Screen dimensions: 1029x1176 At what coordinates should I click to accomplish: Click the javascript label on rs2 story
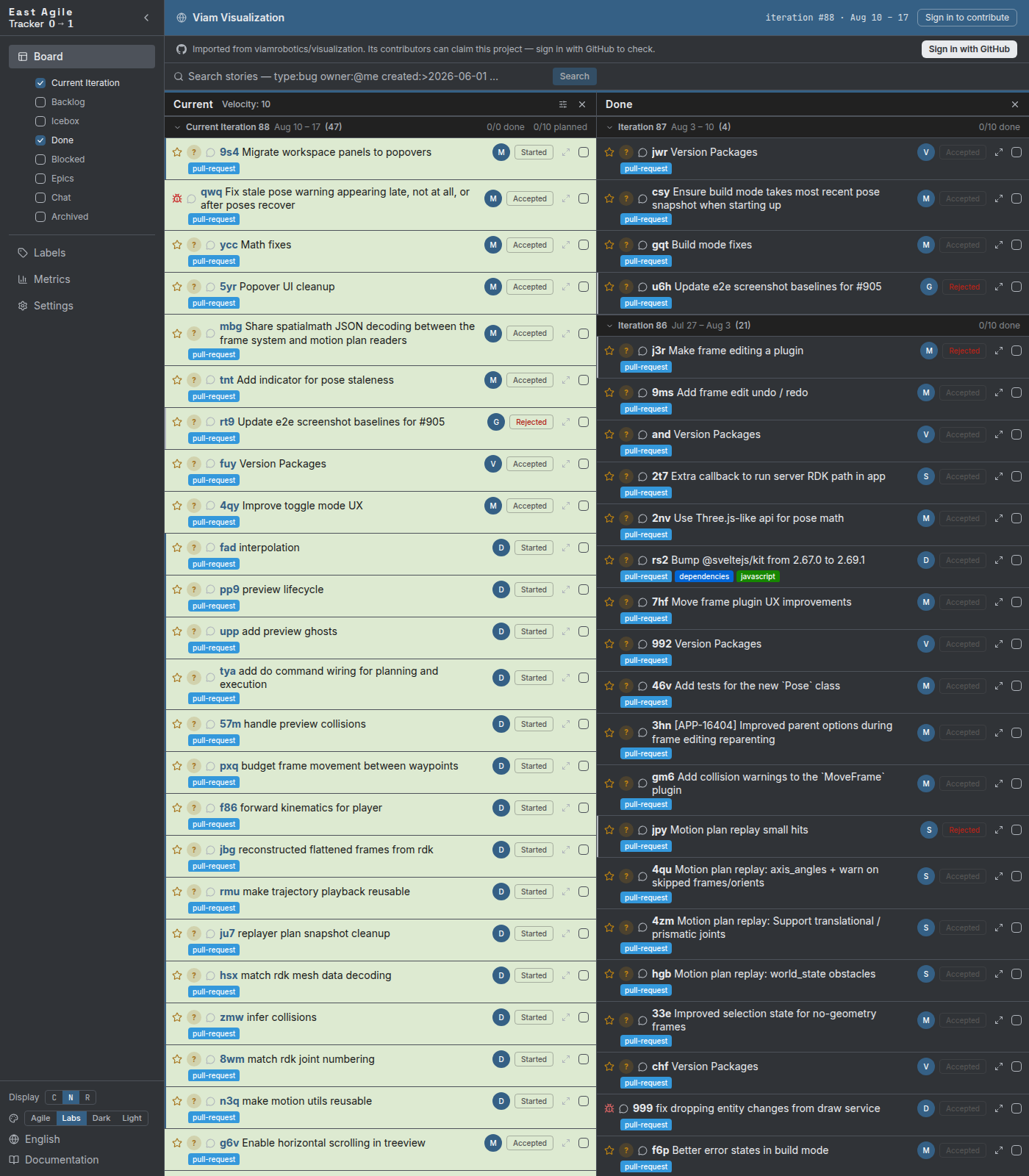[758, 577]
